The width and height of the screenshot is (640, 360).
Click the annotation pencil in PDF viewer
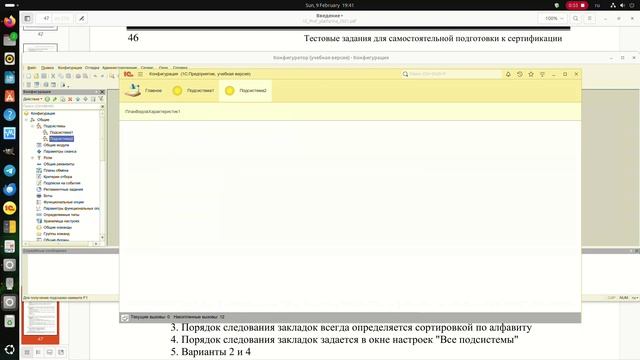[82, 18]
